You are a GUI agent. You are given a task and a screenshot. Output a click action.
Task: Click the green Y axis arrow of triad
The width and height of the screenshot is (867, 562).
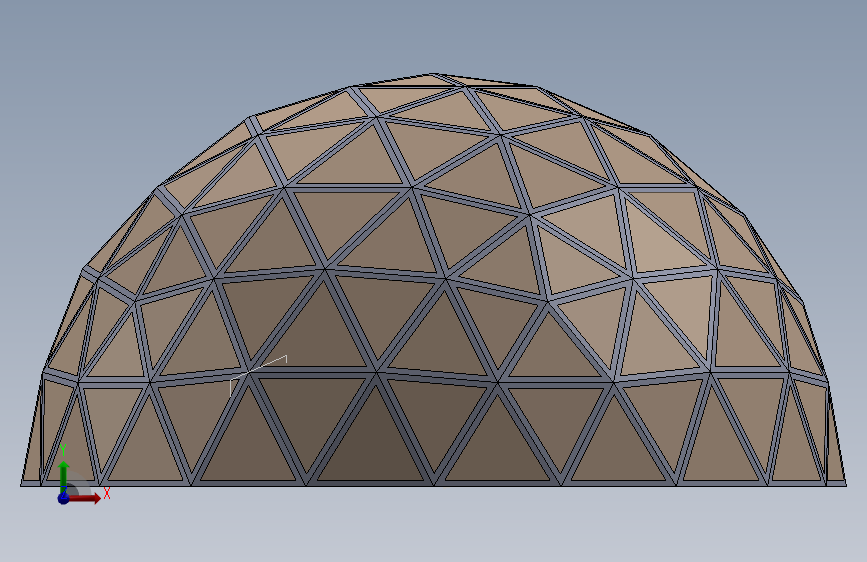(64, 476)
